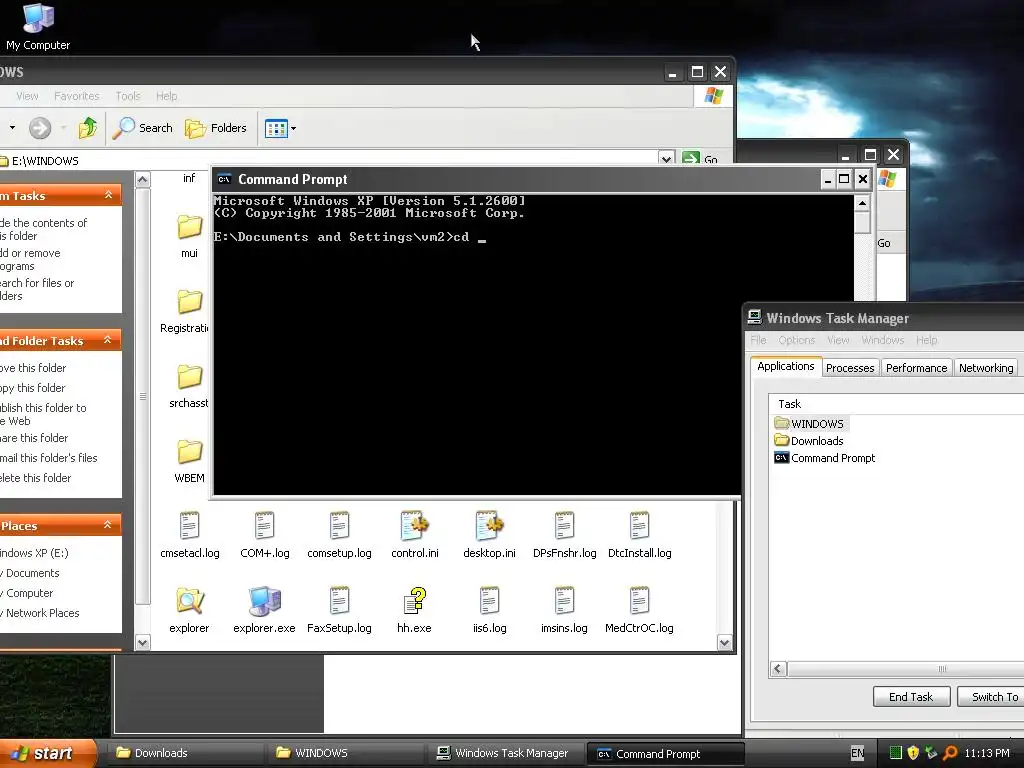
Task: Go up one folder level
Action: (88, 128)
